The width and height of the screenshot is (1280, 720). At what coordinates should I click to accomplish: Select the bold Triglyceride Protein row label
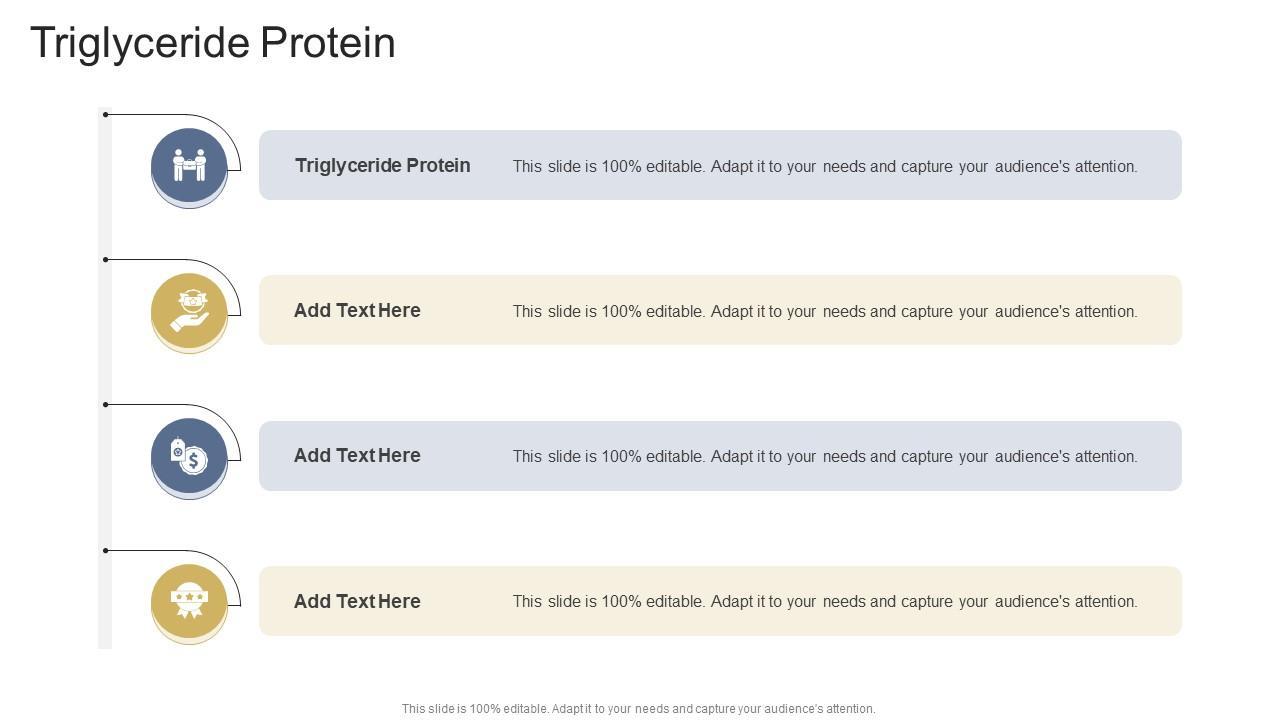(x=382, y=166)
